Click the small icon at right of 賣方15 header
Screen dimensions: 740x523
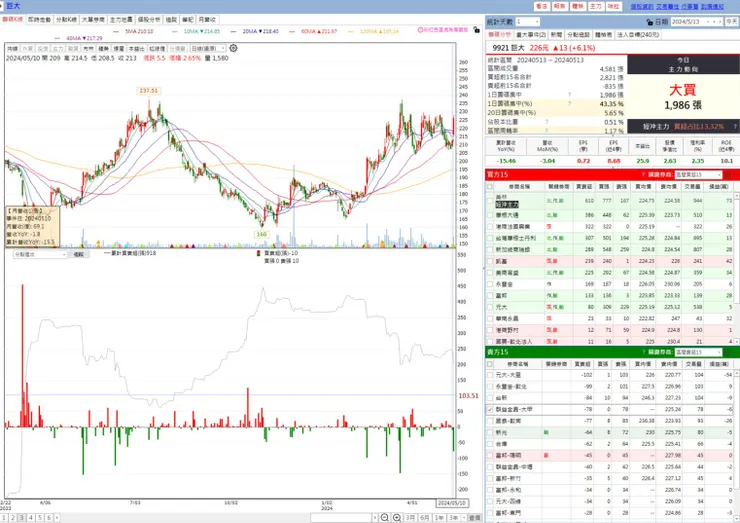coord(728,352)
